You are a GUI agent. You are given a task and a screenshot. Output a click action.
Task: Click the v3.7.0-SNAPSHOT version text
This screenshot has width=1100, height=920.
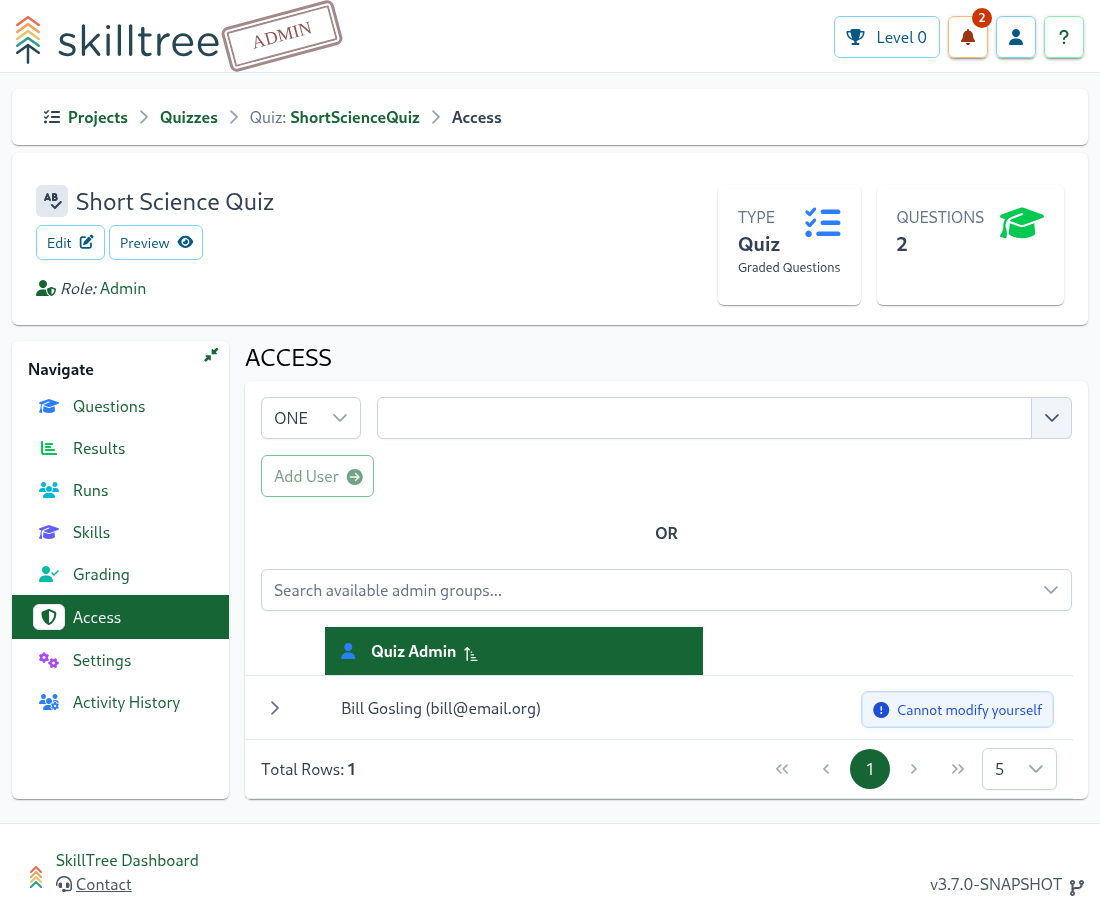(995, 884)
